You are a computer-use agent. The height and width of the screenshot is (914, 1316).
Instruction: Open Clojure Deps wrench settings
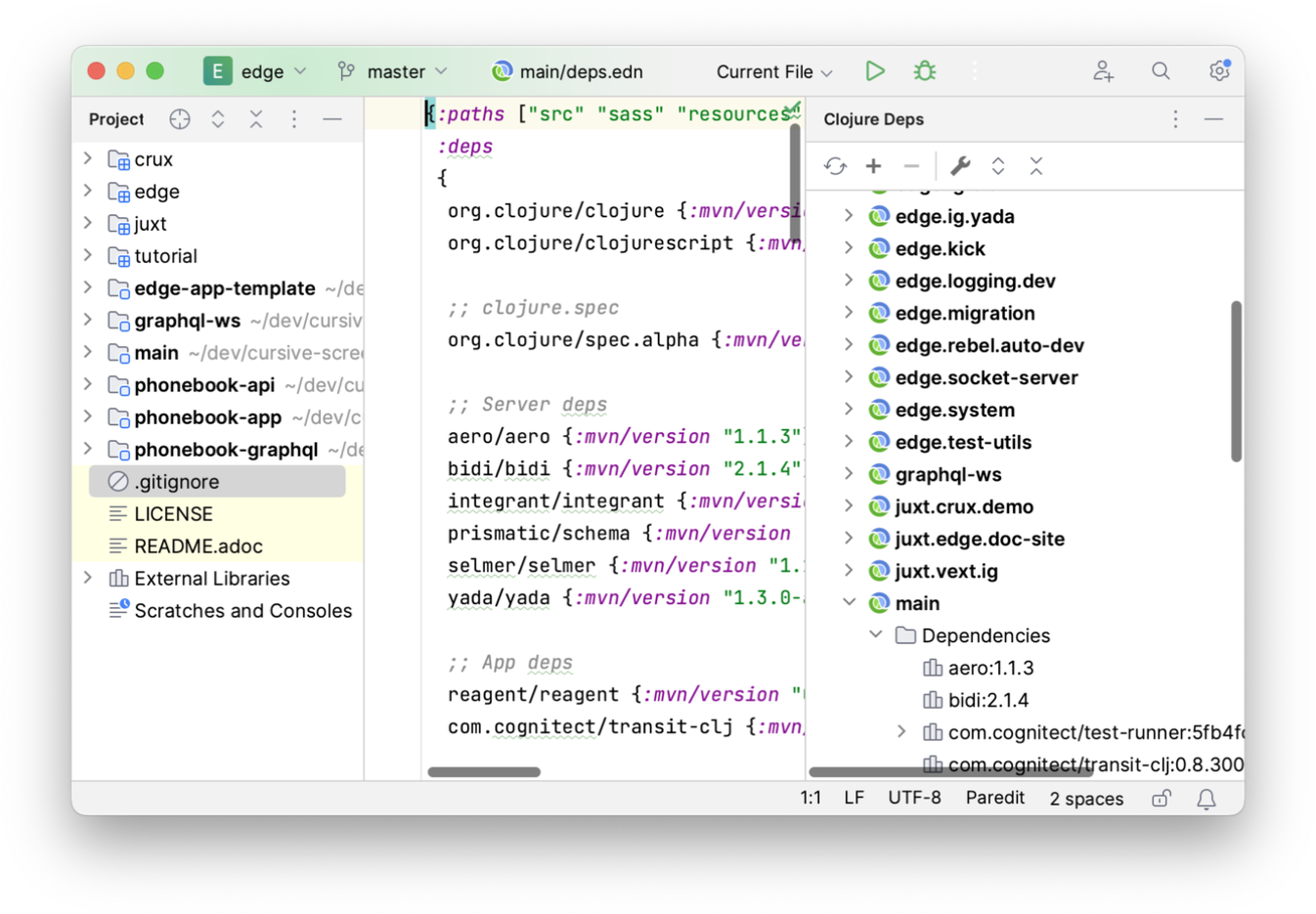click(x=960, y=166)
